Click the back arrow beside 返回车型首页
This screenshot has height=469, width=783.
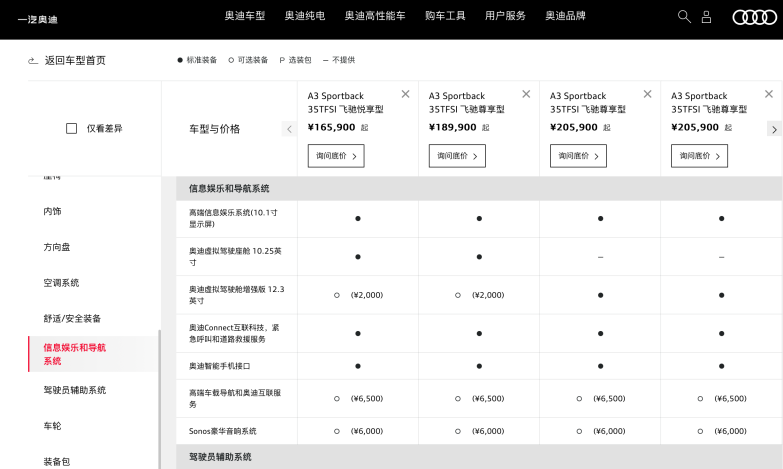tap(33, 60)
